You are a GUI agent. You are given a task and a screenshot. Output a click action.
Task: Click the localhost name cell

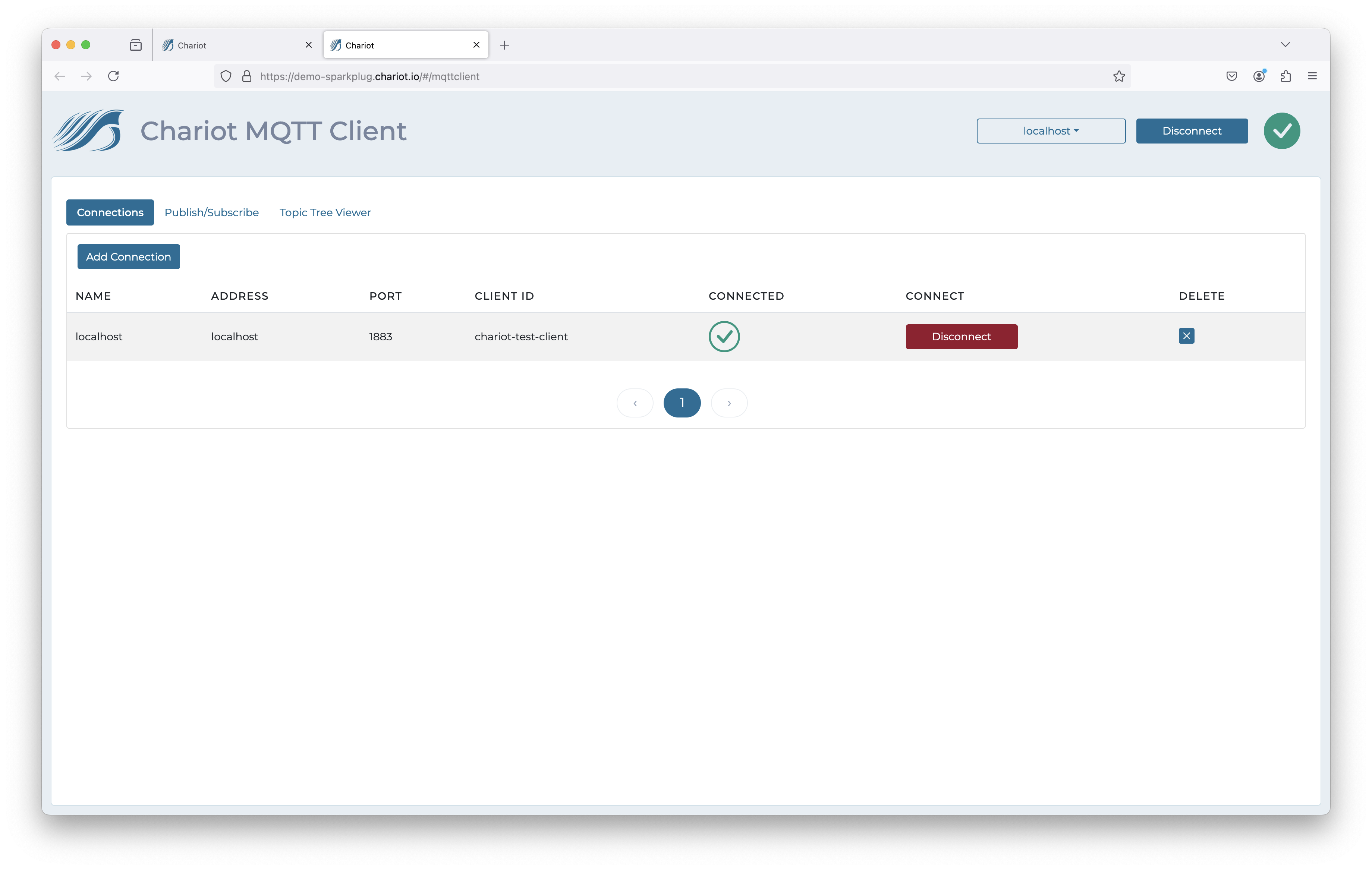tap(99, 337)
